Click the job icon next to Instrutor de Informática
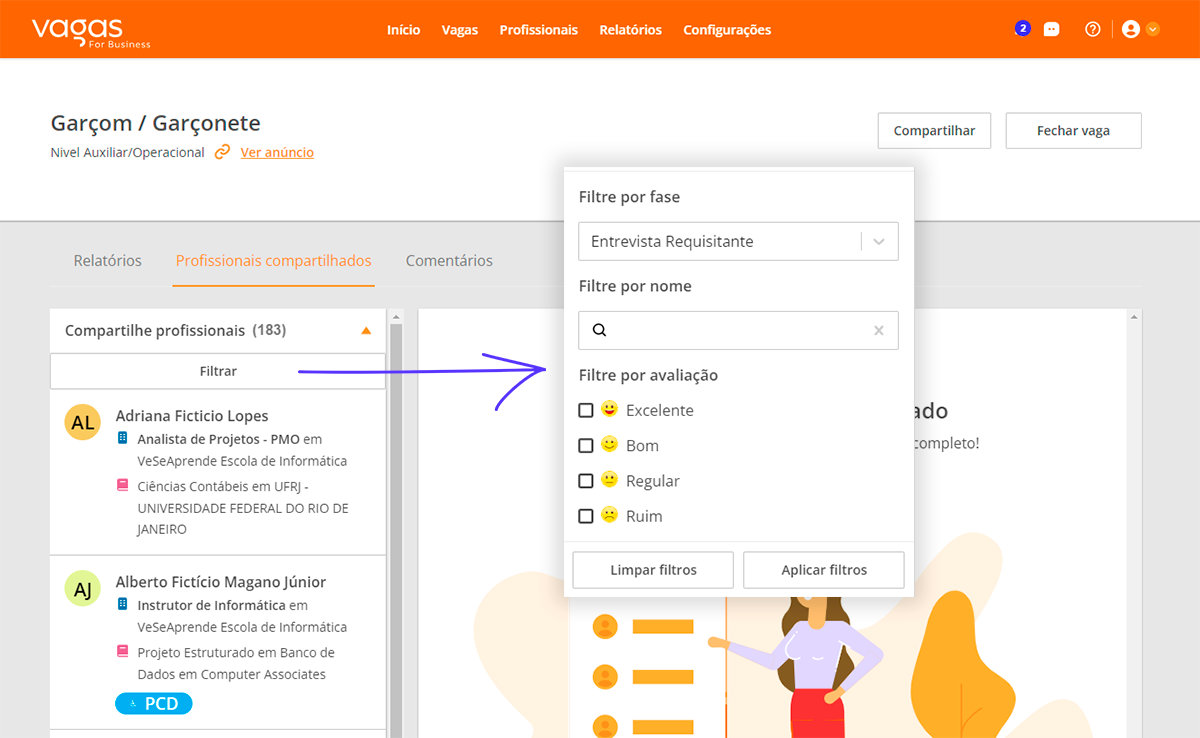Image resolution: width=1200 pixels, height=738 pixels. [x=123, y=604]
